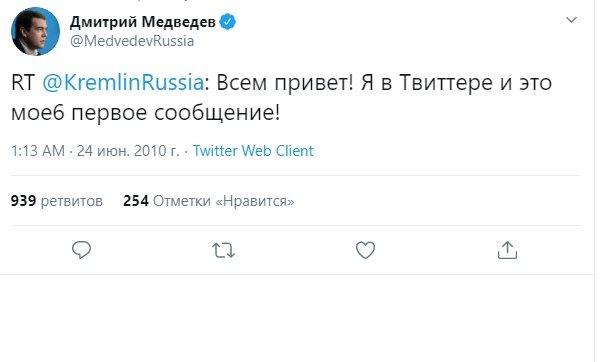Click the reply speech bubble icon
The image size is (615, 362).
(x=82, y=250)
